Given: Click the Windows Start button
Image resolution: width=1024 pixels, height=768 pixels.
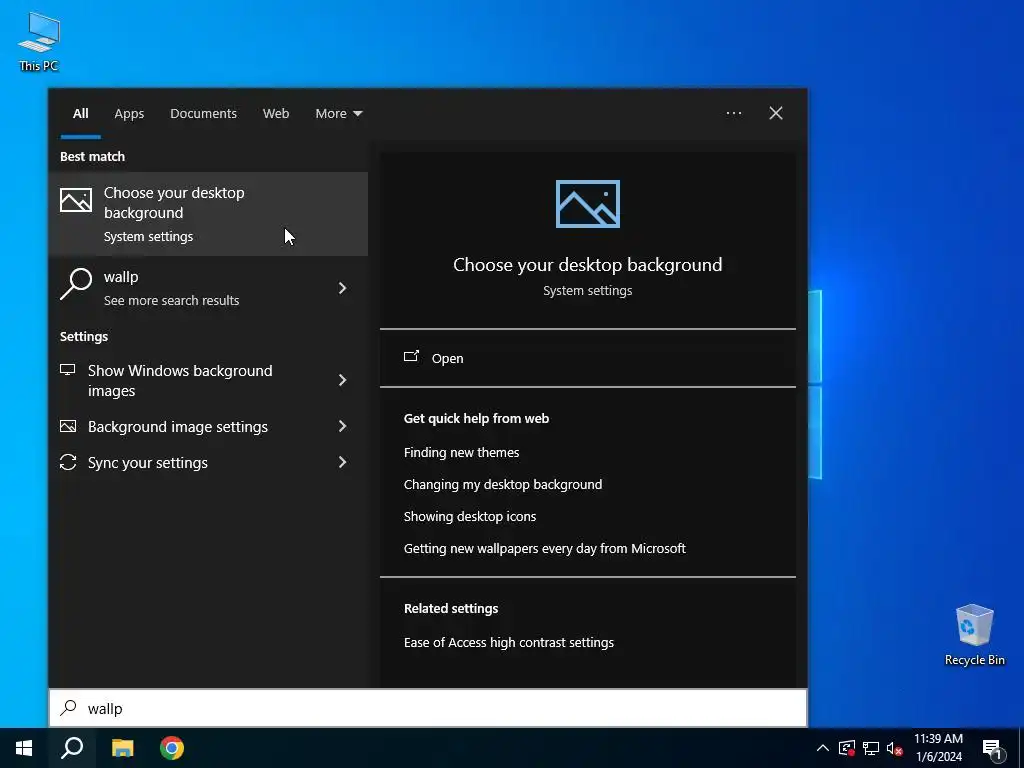Looking at the screenshot, I should pyautogui.click(x=24, y=748).
